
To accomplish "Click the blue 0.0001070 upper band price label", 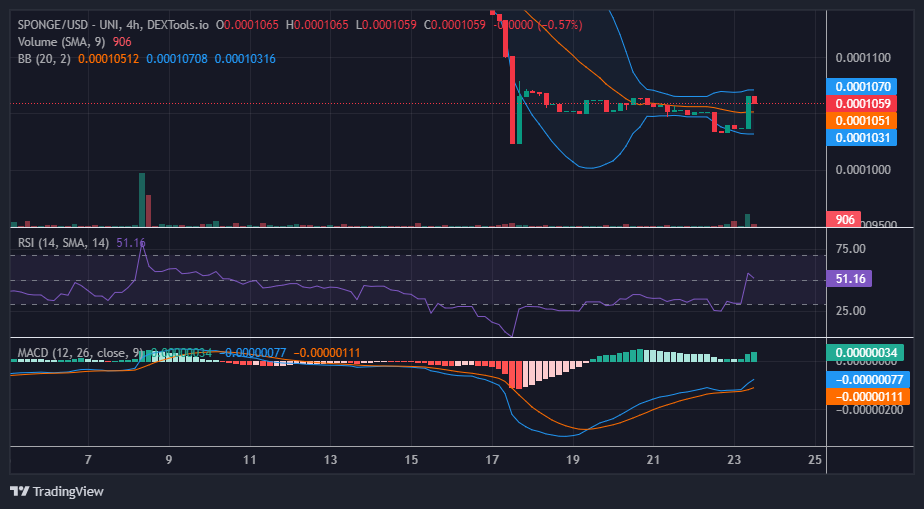I will point(862,87).
